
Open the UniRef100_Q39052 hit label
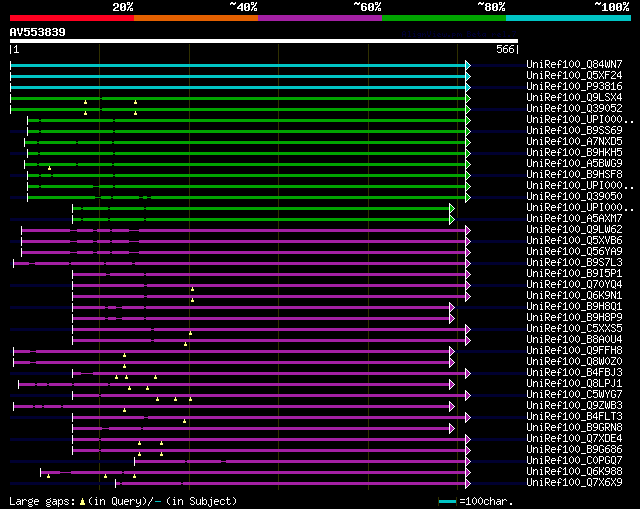[x=574, y=108]
